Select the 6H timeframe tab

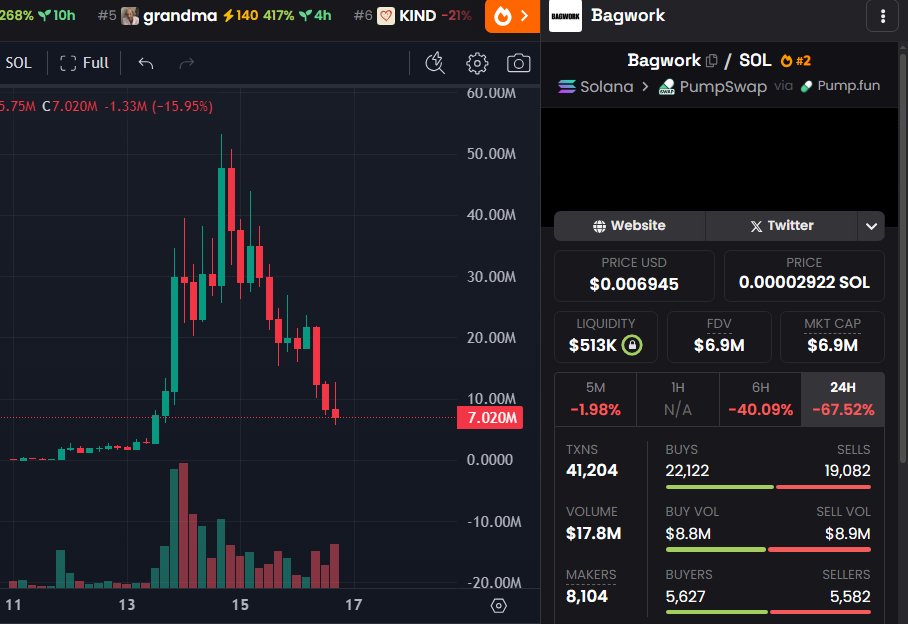(760, 399)
